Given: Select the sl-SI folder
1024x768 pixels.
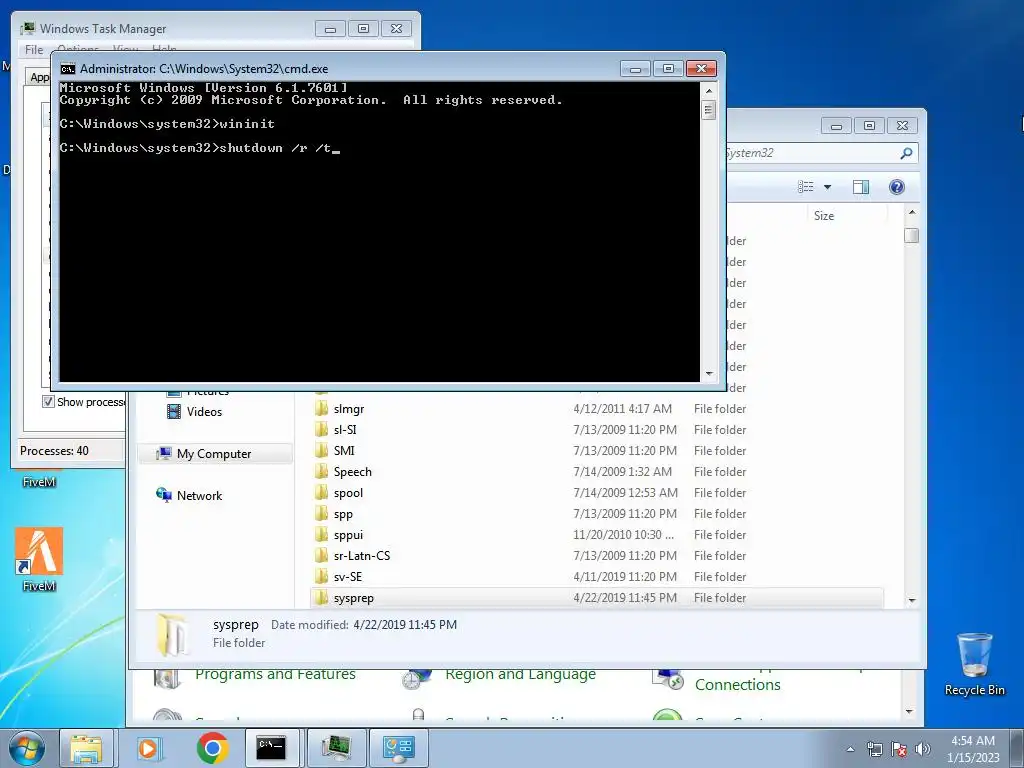Looking at the screenshot, I should tap(345, 430).
